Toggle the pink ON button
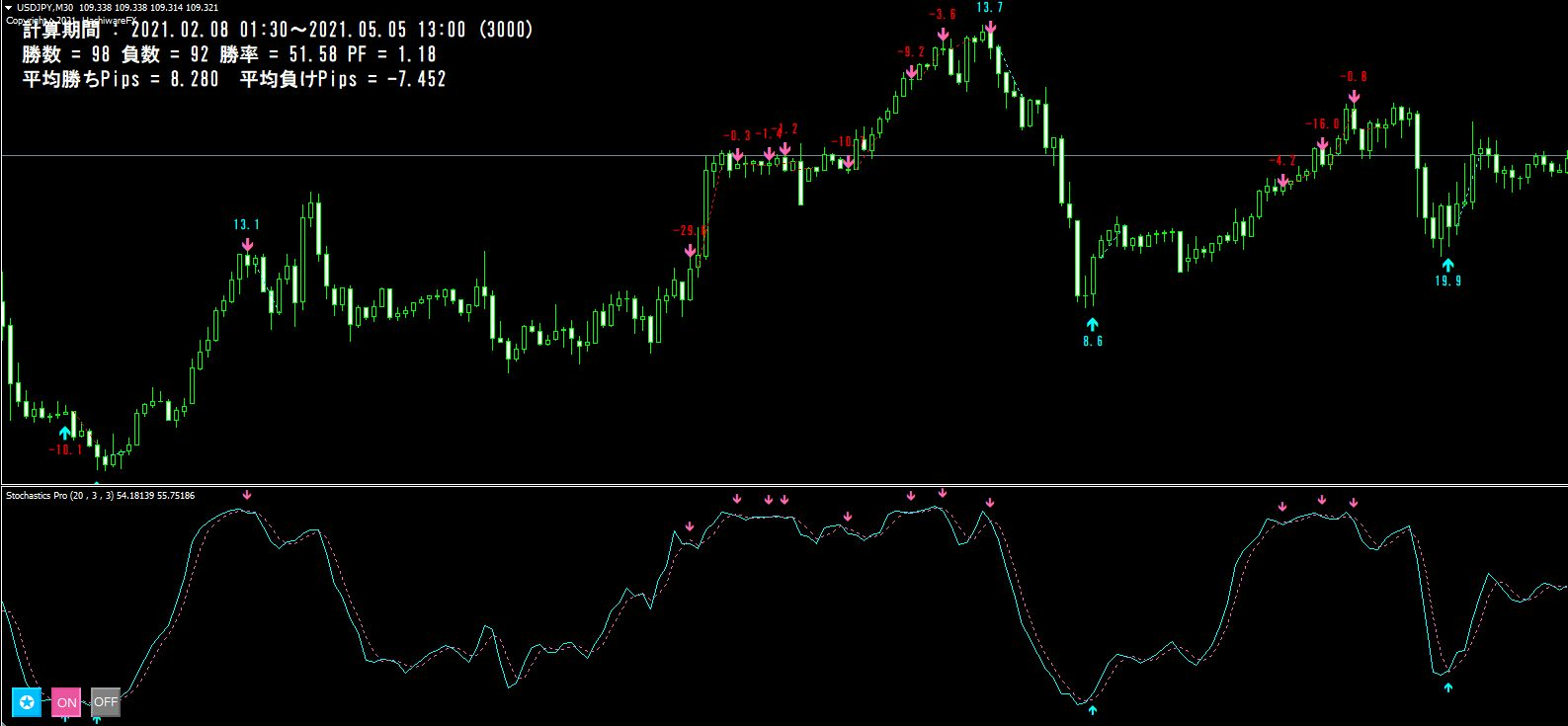Viewport: 1568px width, 726px height. click(x=66, y=702)
